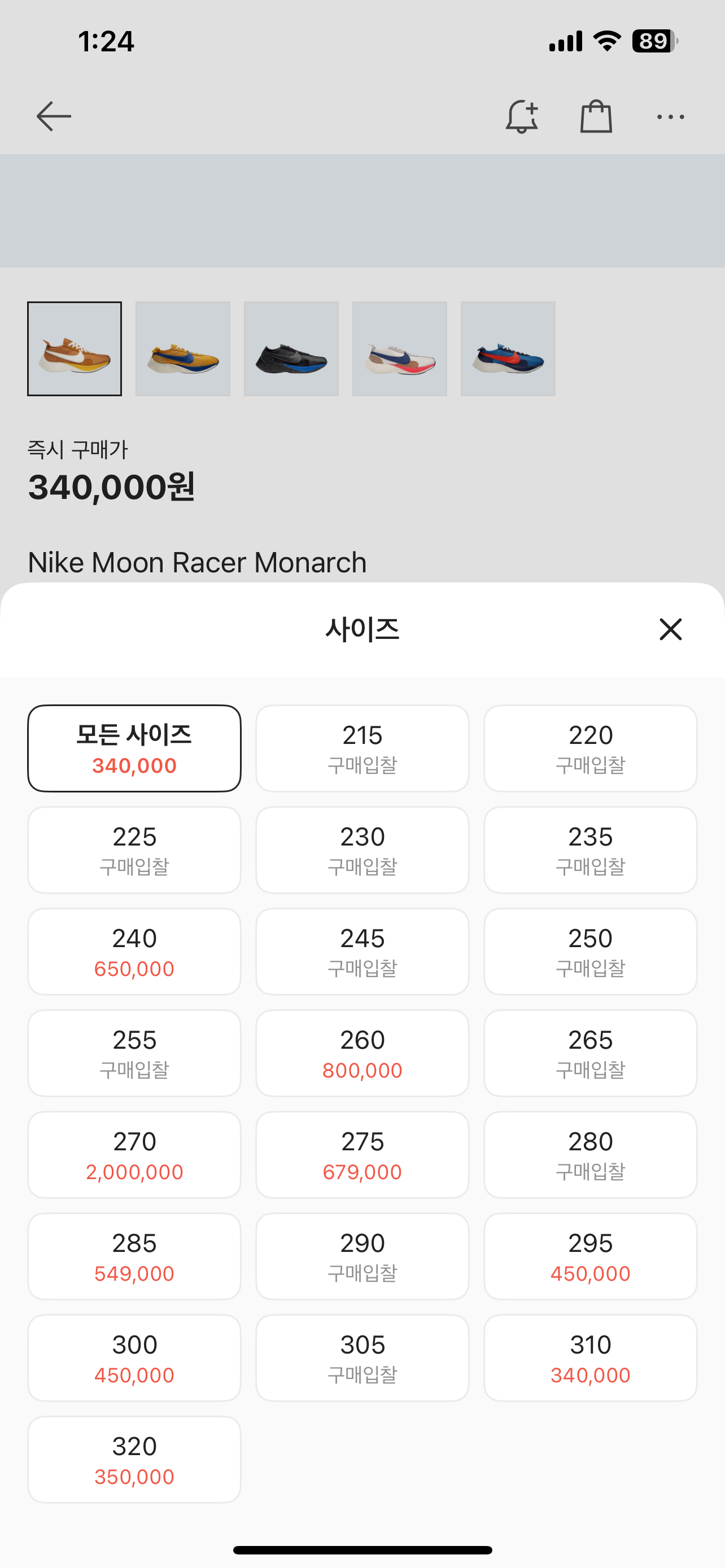Tap the home indicator bar
Image resolution: width=725 pixels, height=1568 pixels.
coord(362,1551)
